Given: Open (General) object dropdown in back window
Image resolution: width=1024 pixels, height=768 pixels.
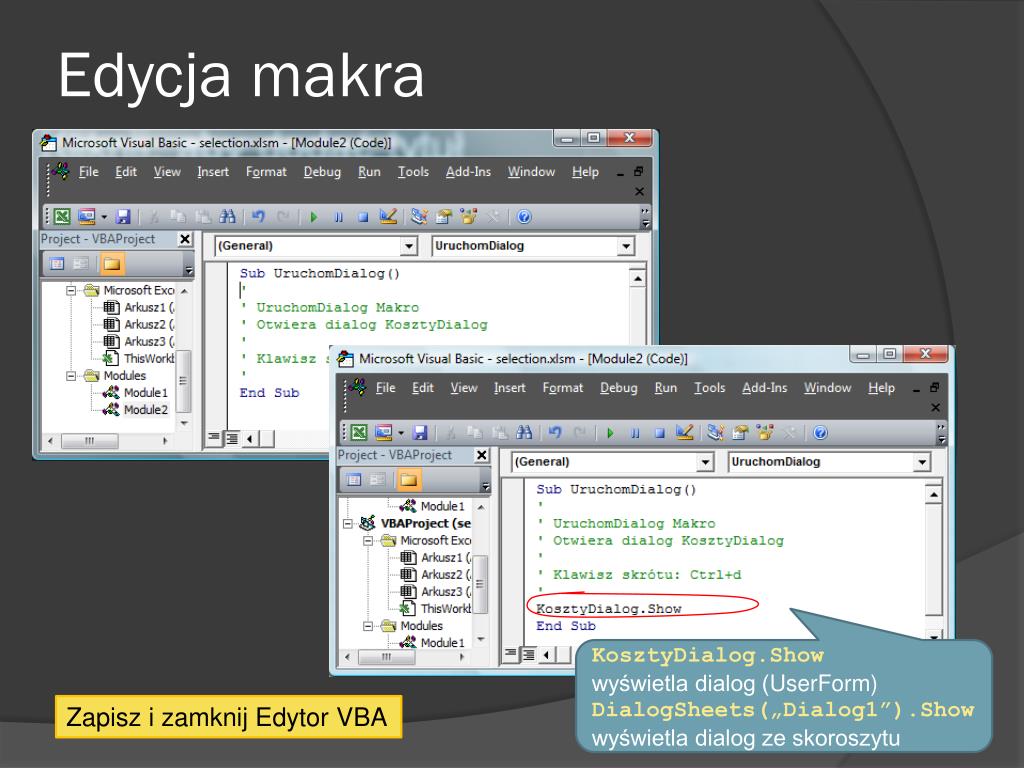Looking at the screenshot, I should pyautogui.click(x=408, y=246).
